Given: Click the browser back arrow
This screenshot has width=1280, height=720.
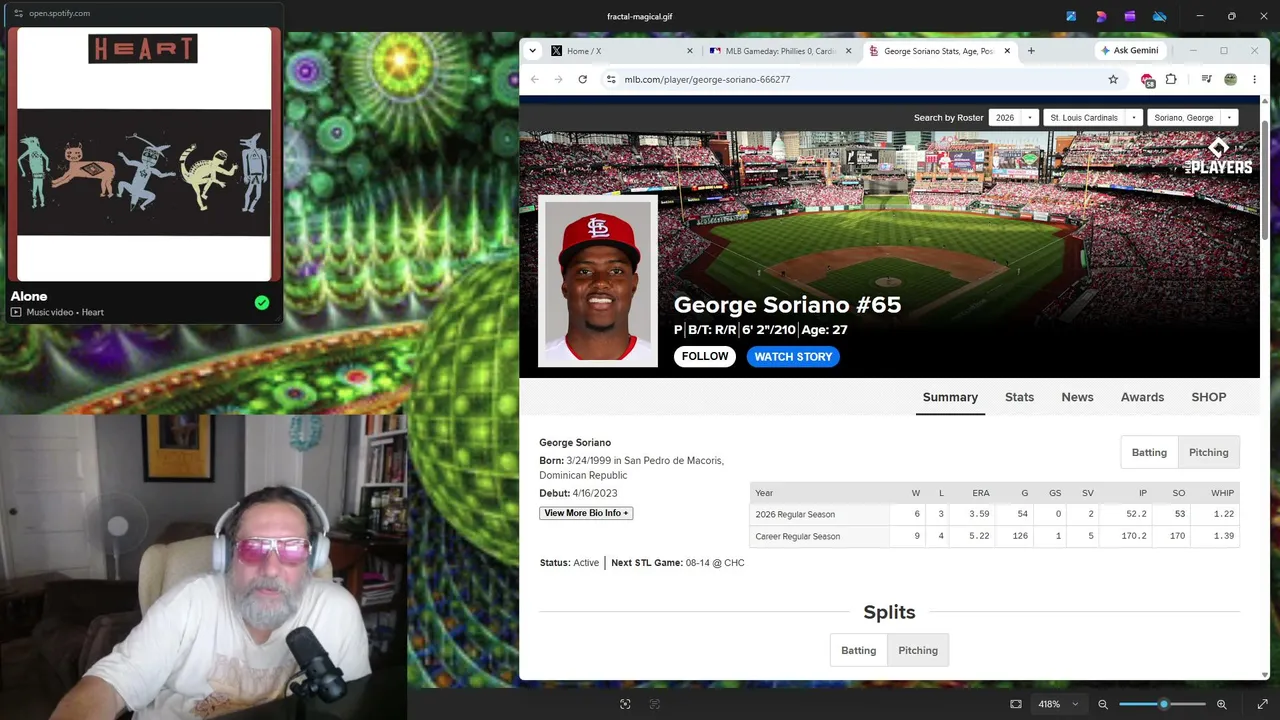Looking at the screenshot, I should (535, 79).
